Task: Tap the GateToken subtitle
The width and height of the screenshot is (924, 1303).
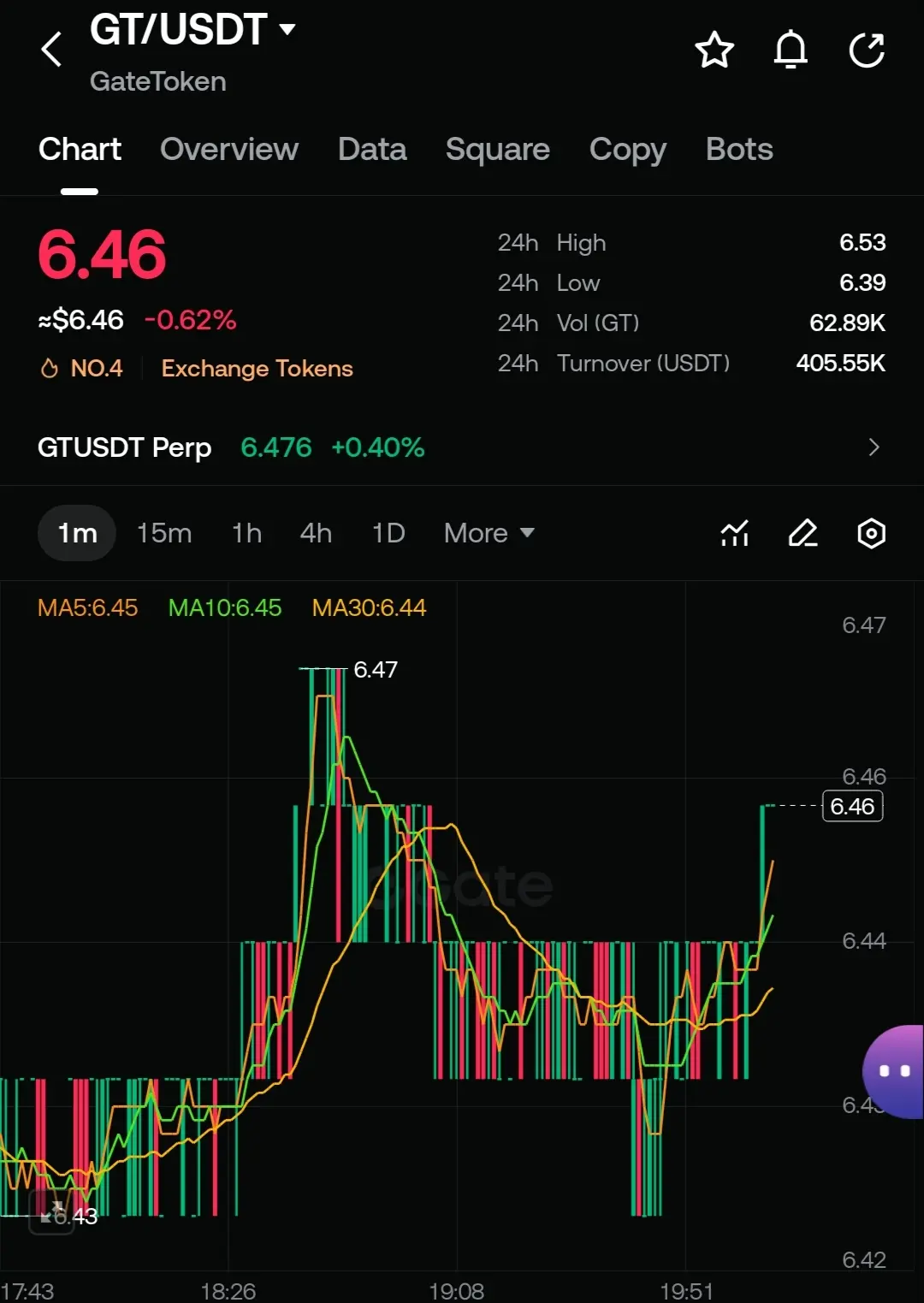Action: (158, 81)
